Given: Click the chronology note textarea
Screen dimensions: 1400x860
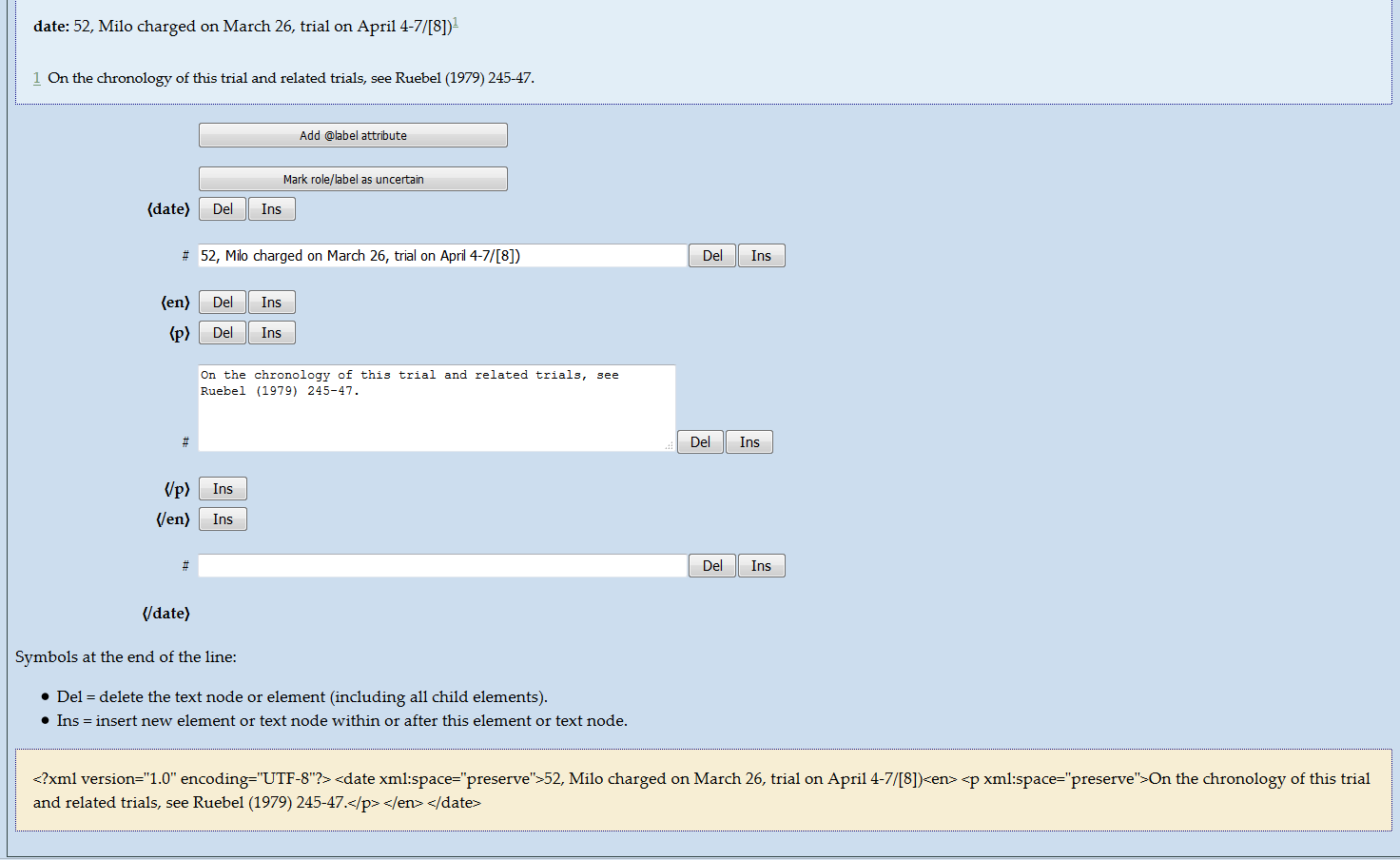Looking at the screenshot, I should click(437, 408).
